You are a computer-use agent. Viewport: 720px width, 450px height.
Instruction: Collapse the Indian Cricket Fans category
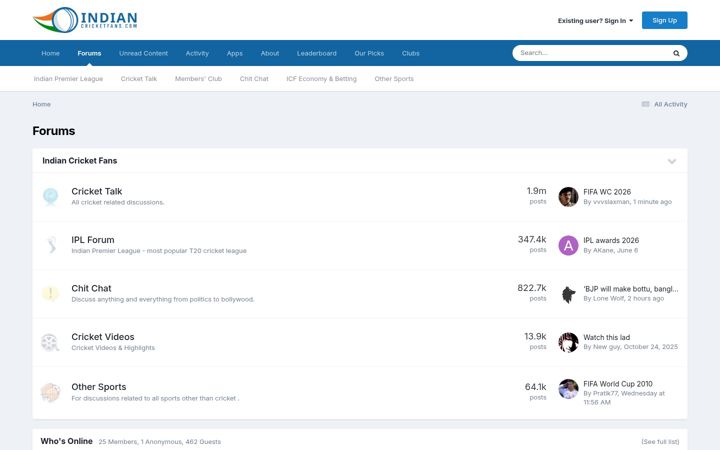point(672,161)
